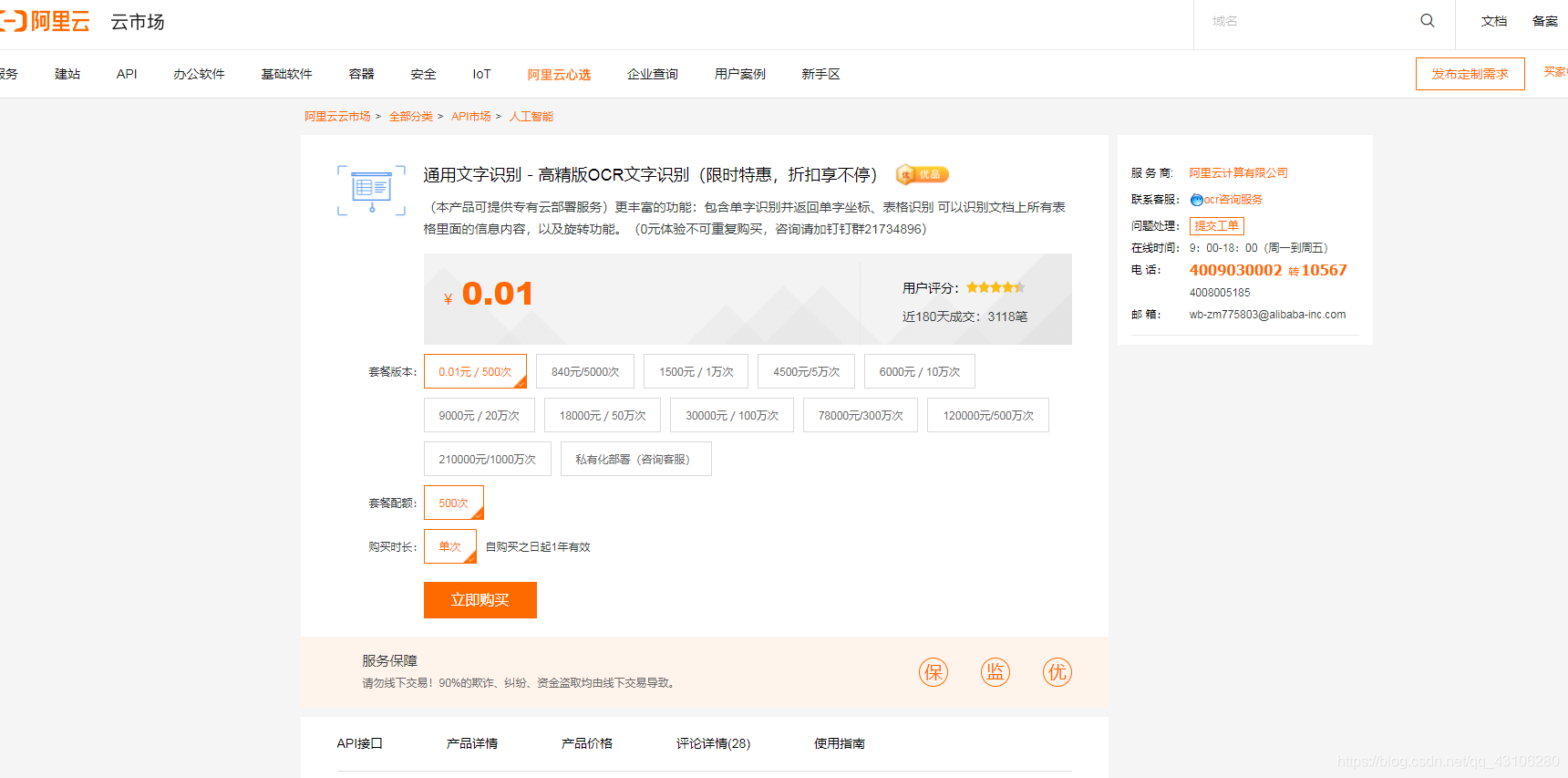Click the 监 supervision circle icon
The image size is (1568, 778).
click(x=995, y=672)
